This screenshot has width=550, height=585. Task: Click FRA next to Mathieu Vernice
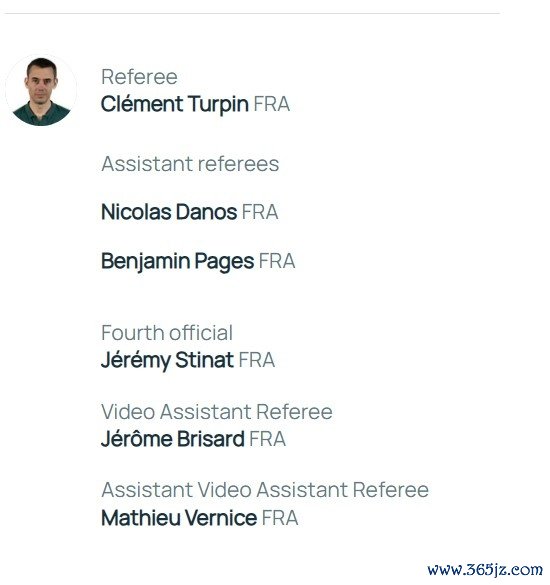(280, 518)
